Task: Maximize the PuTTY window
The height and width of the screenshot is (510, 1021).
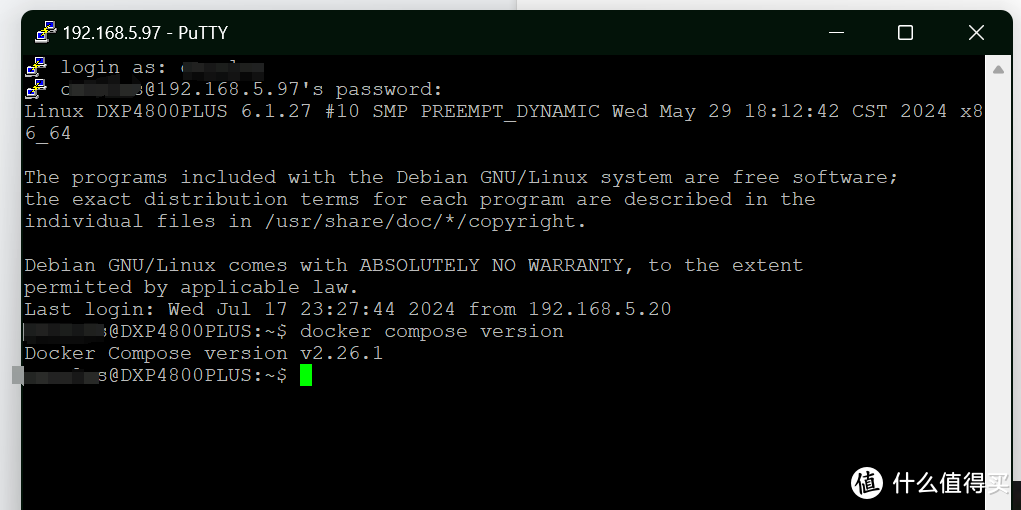Action: click(905, 32)
